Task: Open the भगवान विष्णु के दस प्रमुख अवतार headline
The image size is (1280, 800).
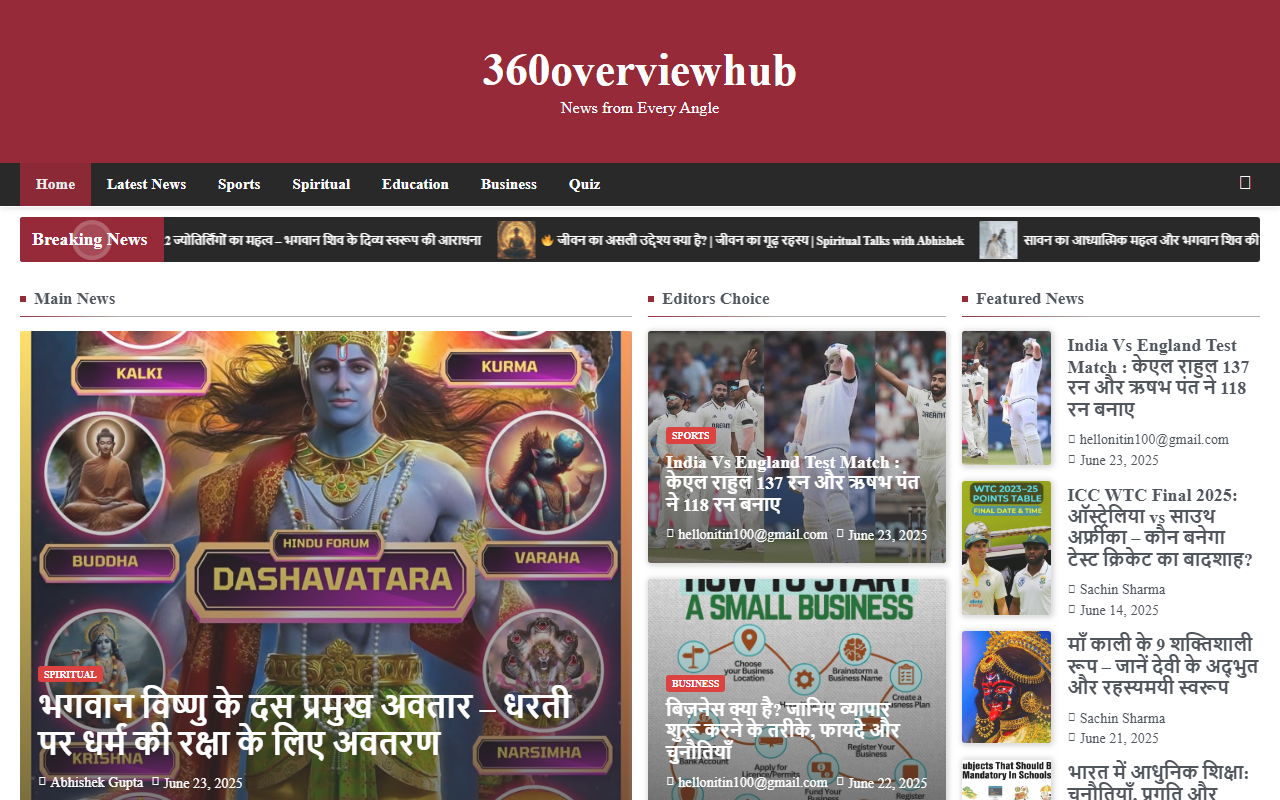Action: tap(305, 725)
